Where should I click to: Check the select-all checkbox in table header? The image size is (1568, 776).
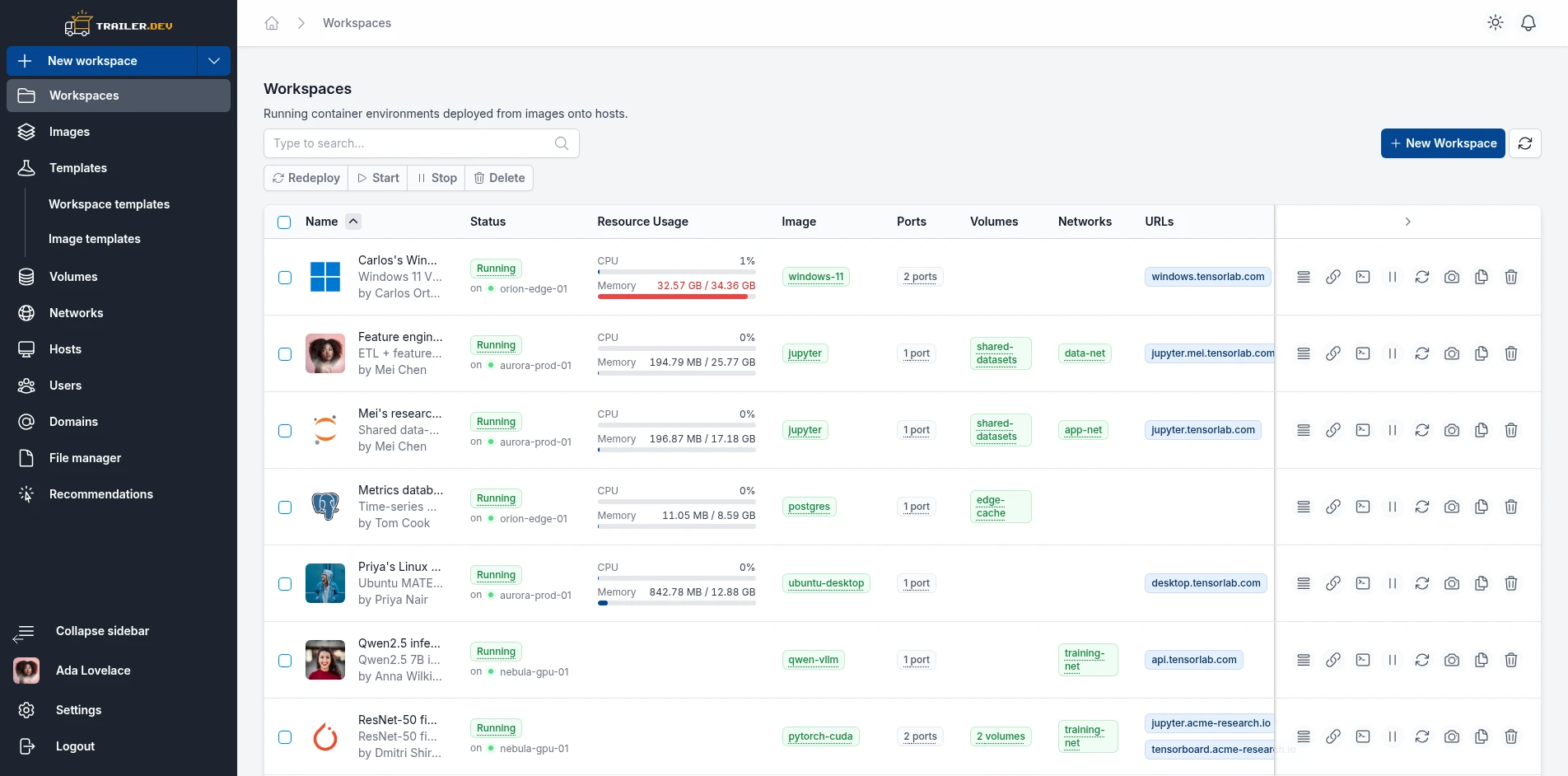284,222
